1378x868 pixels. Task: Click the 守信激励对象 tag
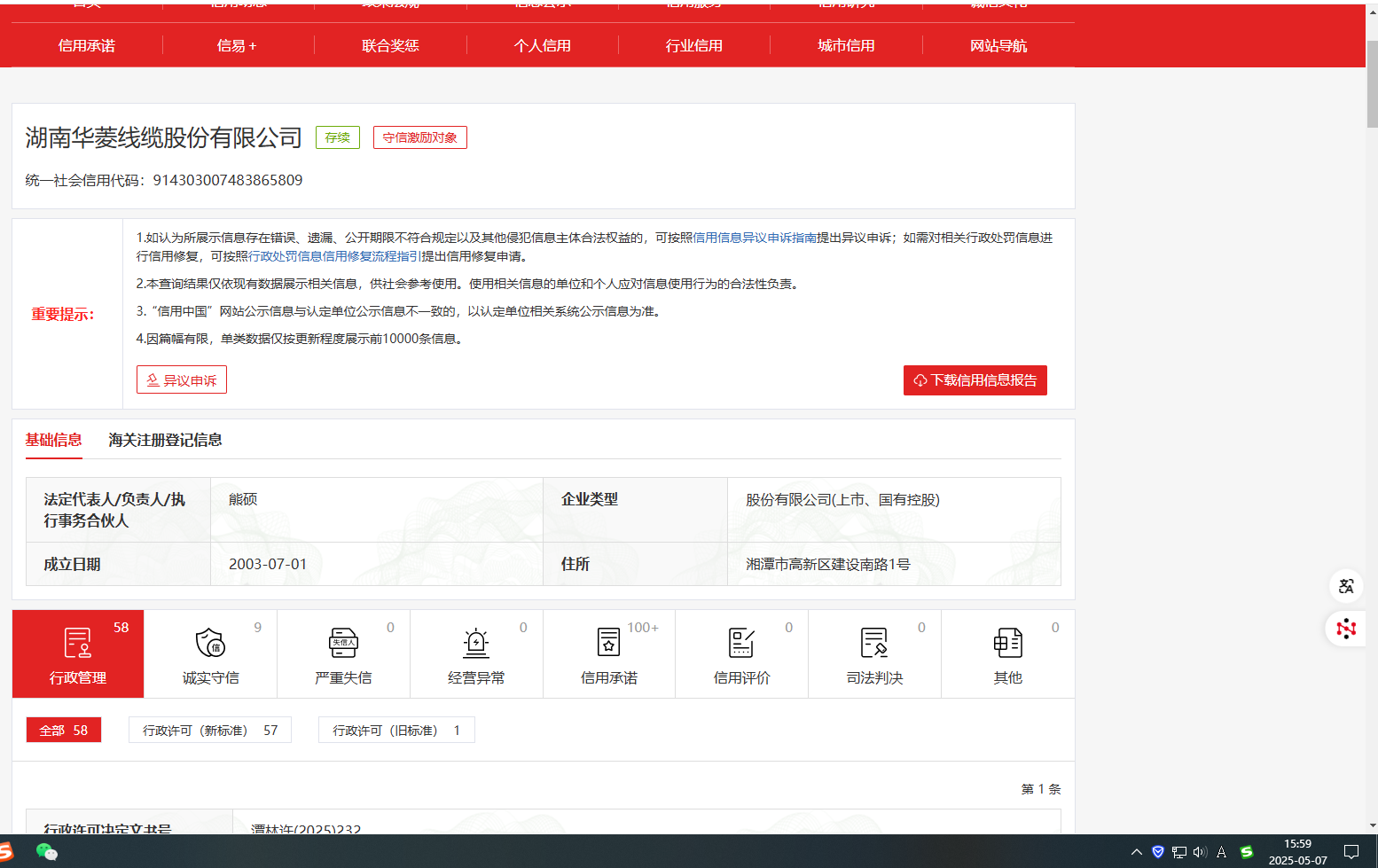coord(420,137)
